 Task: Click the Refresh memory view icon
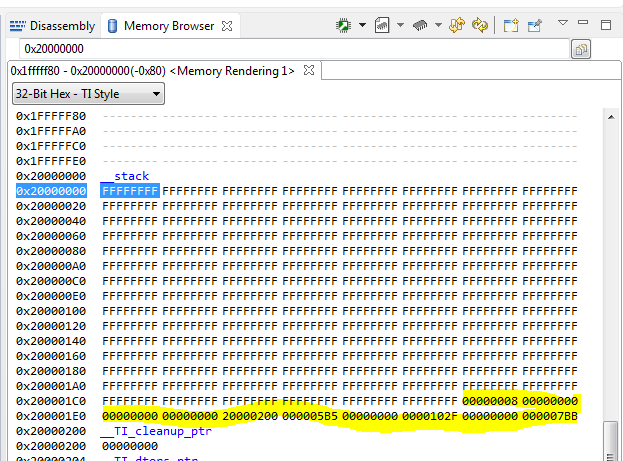457,25
